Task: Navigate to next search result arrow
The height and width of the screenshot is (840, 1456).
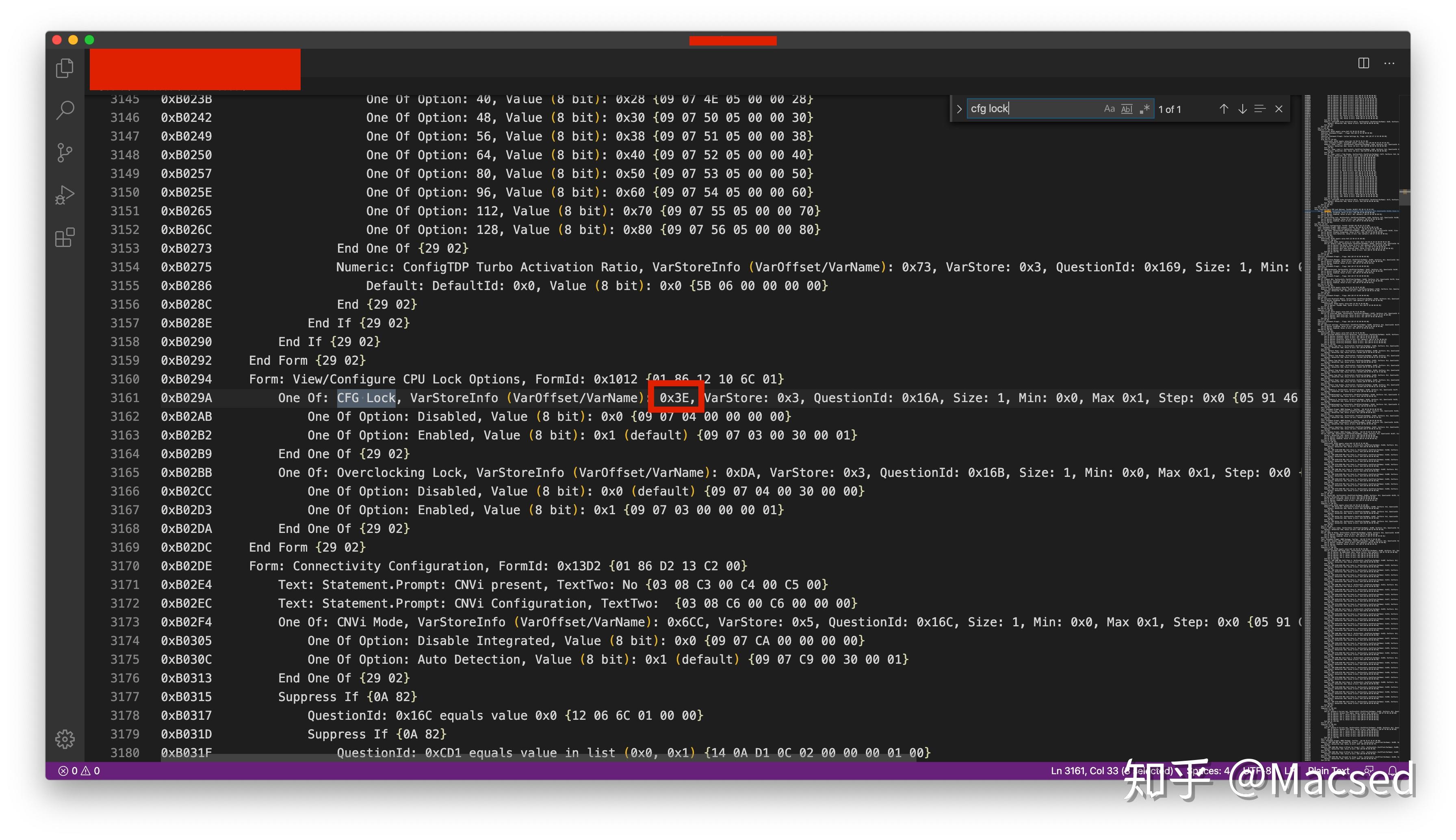Action: (1243, 109)
